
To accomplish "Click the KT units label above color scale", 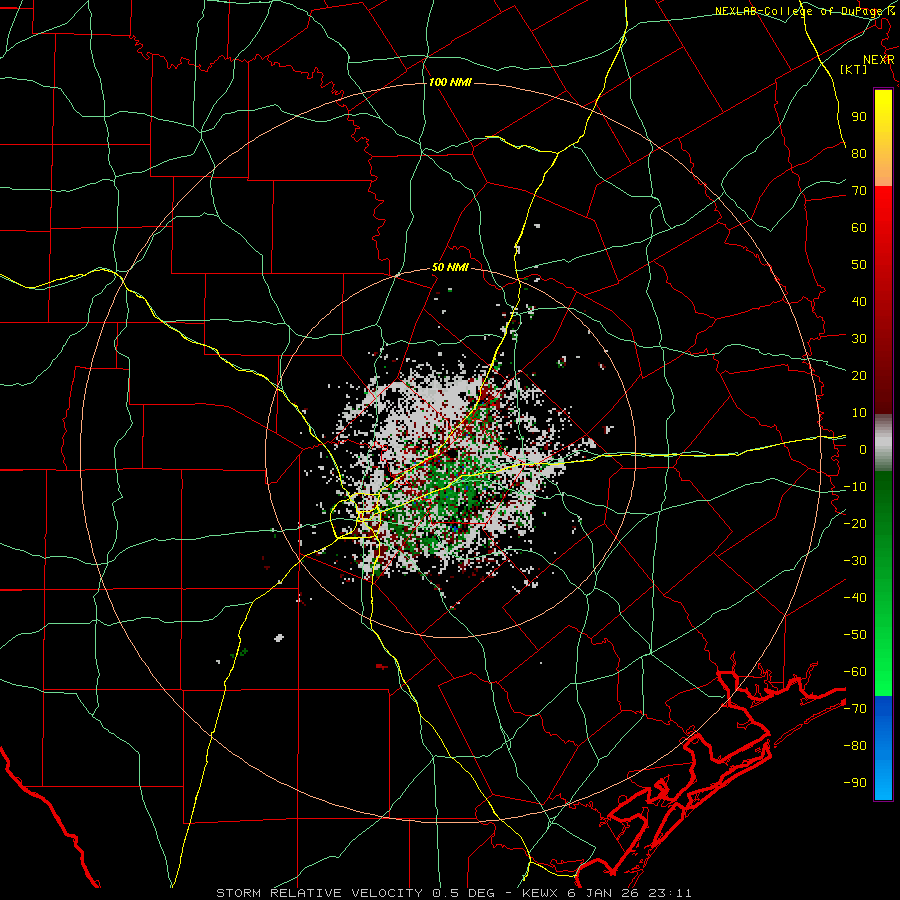I will pyautogui.click(x=854, y=69).
